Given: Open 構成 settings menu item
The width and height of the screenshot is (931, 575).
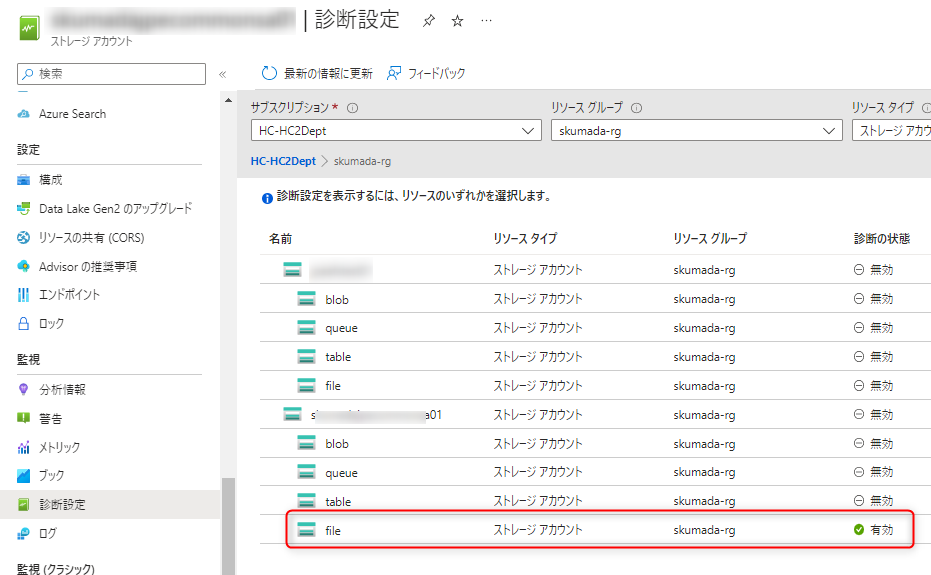Looking at the screenshot, I should [x=50, y=180].
